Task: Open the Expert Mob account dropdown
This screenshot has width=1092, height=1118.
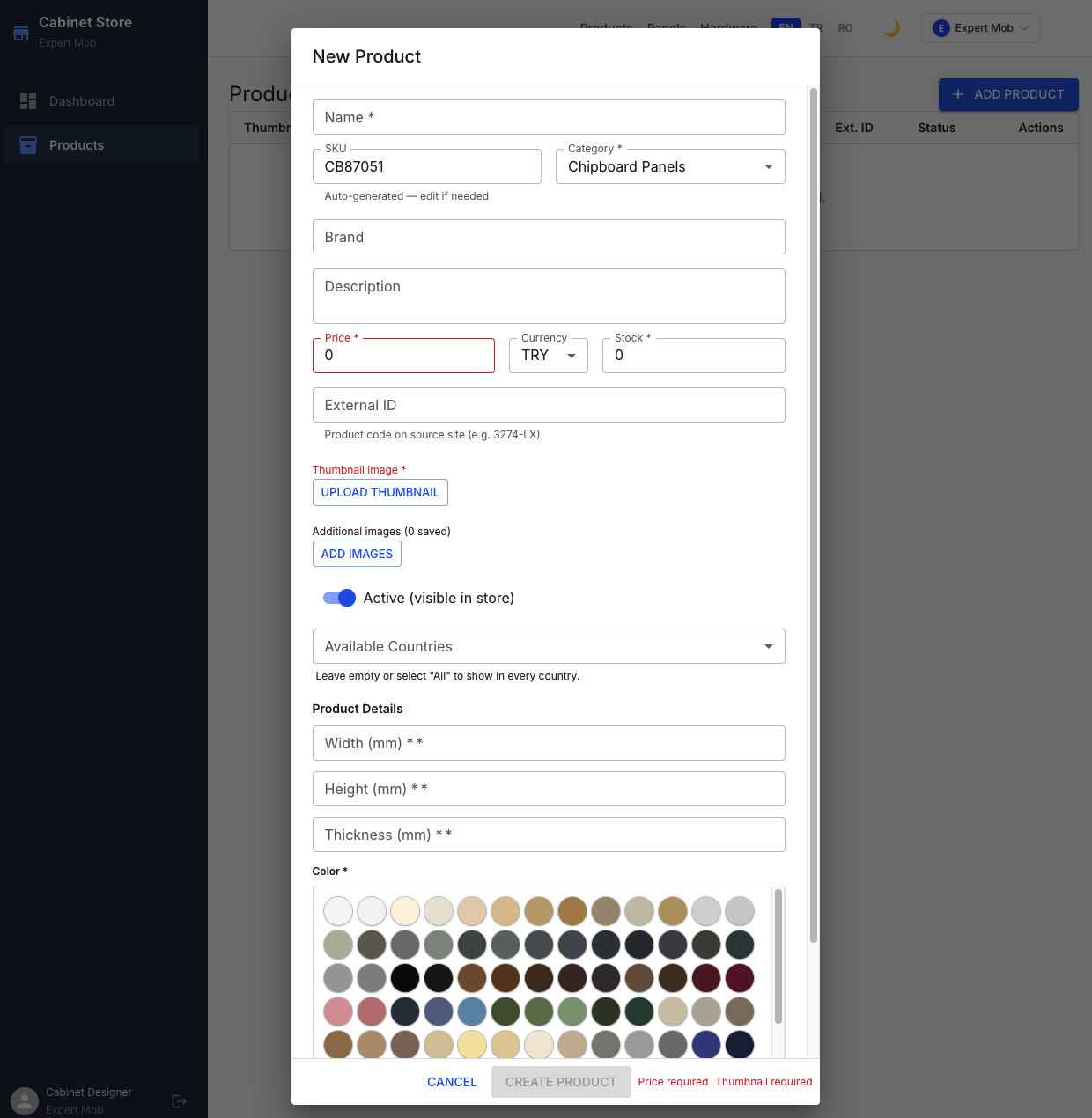Action: point(981,28)
